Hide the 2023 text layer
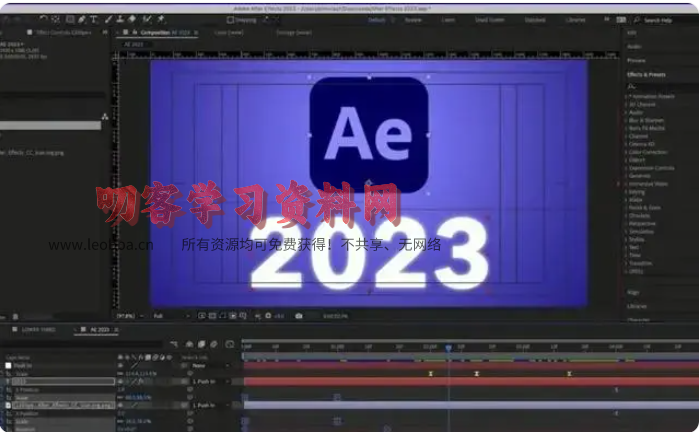 (x=120, y=382)
